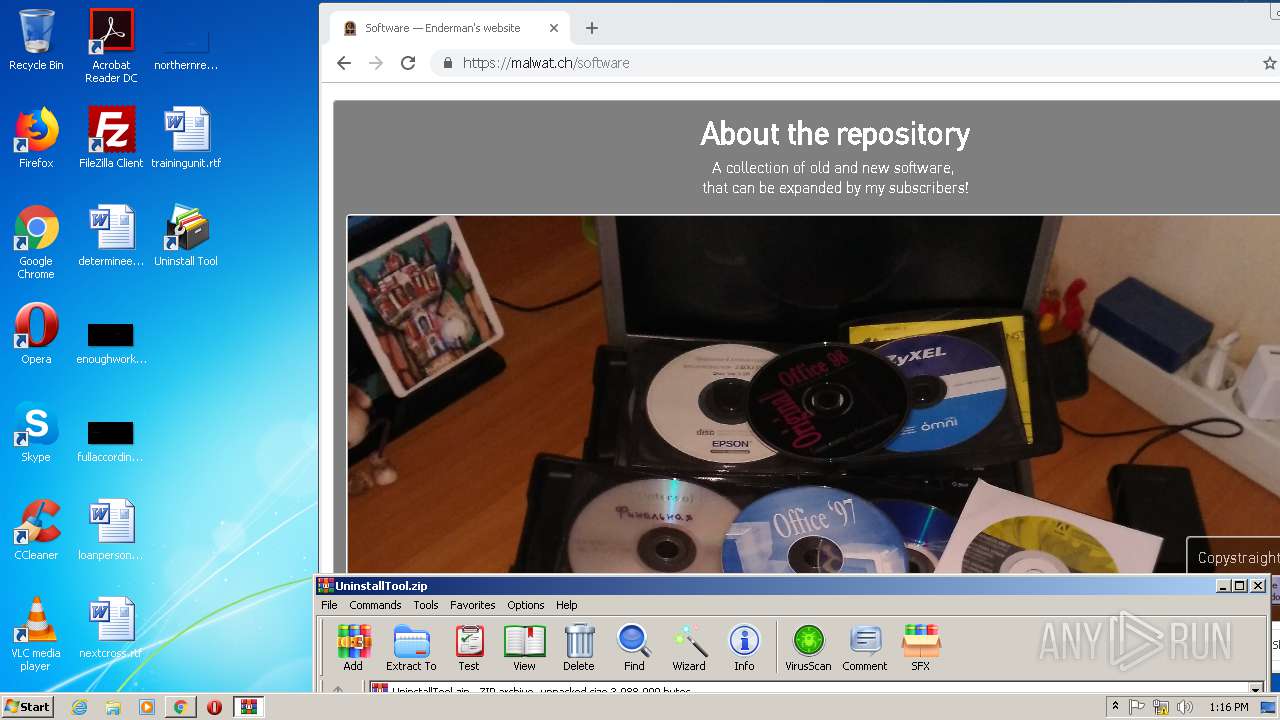Bookmark this page with star icon
Viewport: 1280px width, 720px height.
[x=1269, y=63]
